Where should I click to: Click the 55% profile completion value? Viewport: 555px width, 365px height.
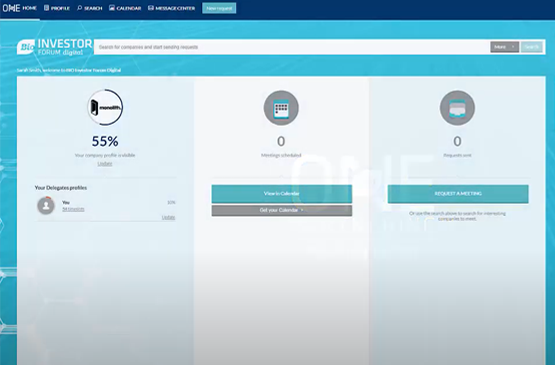coord(105,141)
